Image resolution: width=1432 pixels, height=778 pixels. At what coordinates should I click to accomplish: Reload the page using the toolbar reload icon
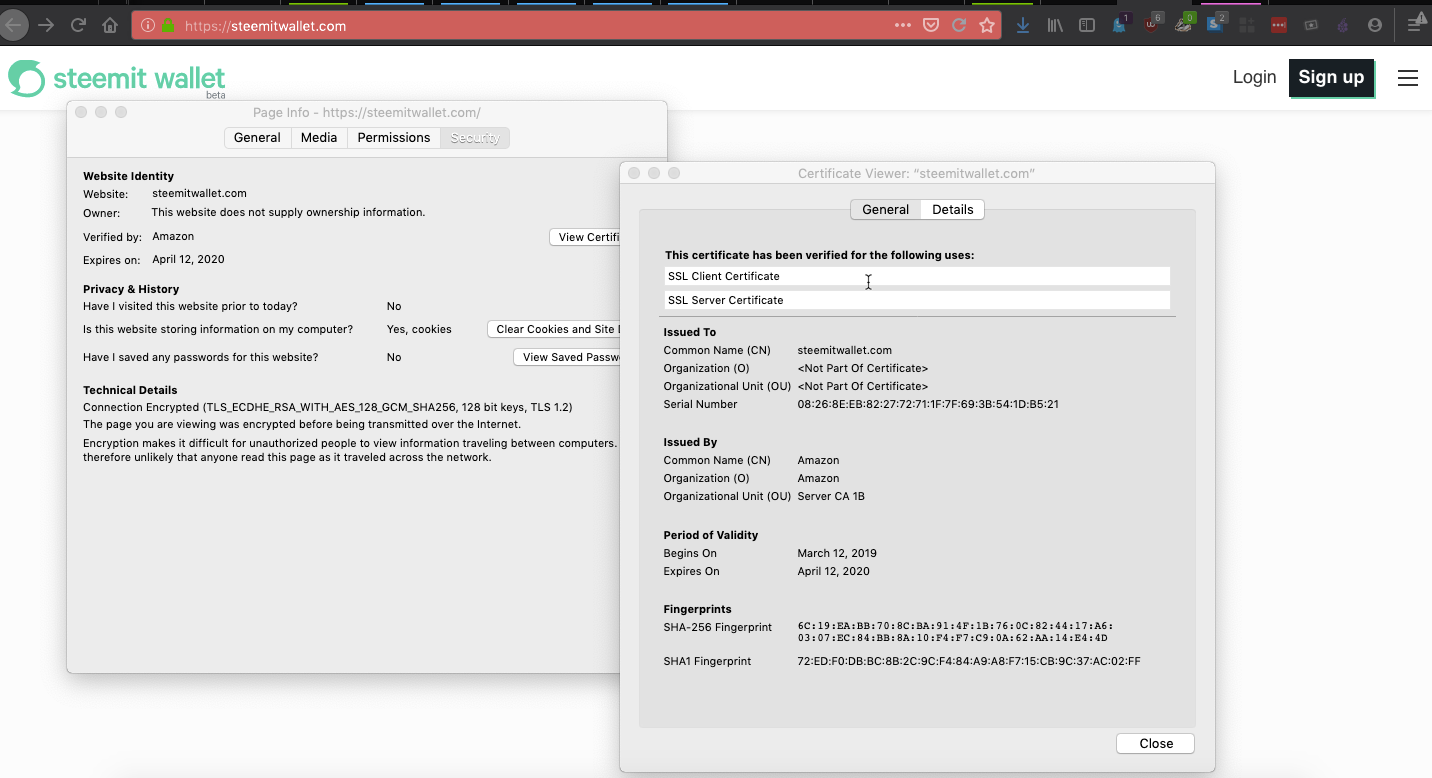(x=78, y=25)
